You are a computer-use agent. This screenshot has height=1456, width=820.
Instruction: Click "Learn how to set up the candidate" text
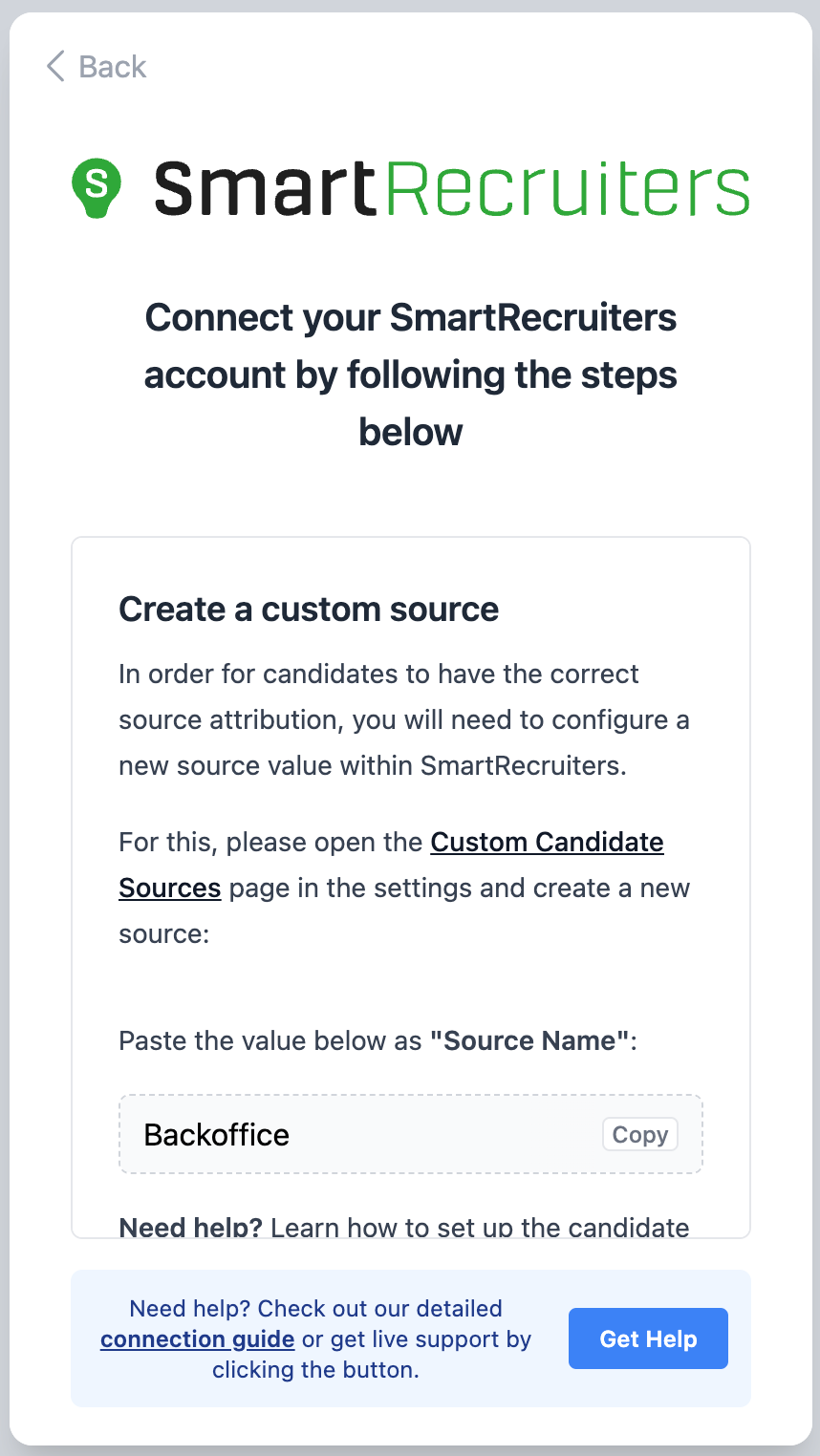coord(480,1227)
